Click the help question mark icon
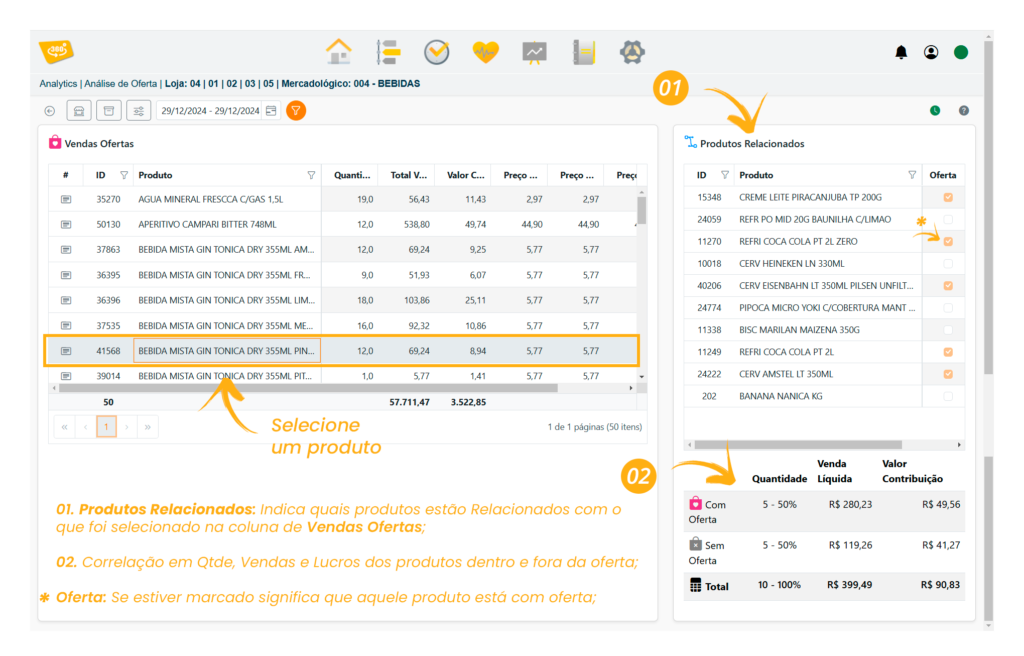This screenshot has width=1024, height=656. click(x=964, y=110)
